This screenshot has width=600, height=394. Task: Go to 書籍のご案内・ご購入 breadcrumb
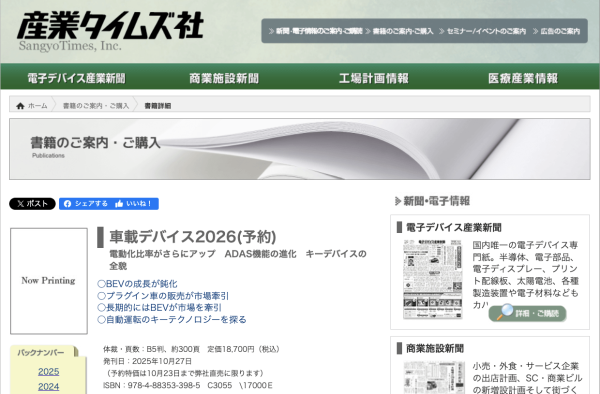[96, 106]
